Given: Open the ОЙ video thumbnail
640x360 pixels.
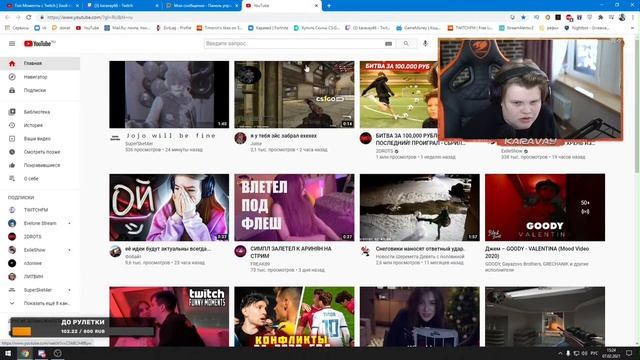Looking at the screenshot, I should pos(169,207).
